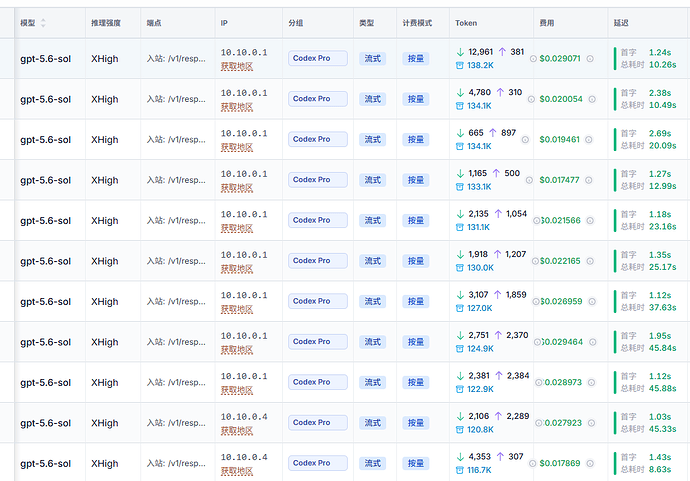Click info icon after cost $0.017869
690x481 pixels.
[590, 463]
